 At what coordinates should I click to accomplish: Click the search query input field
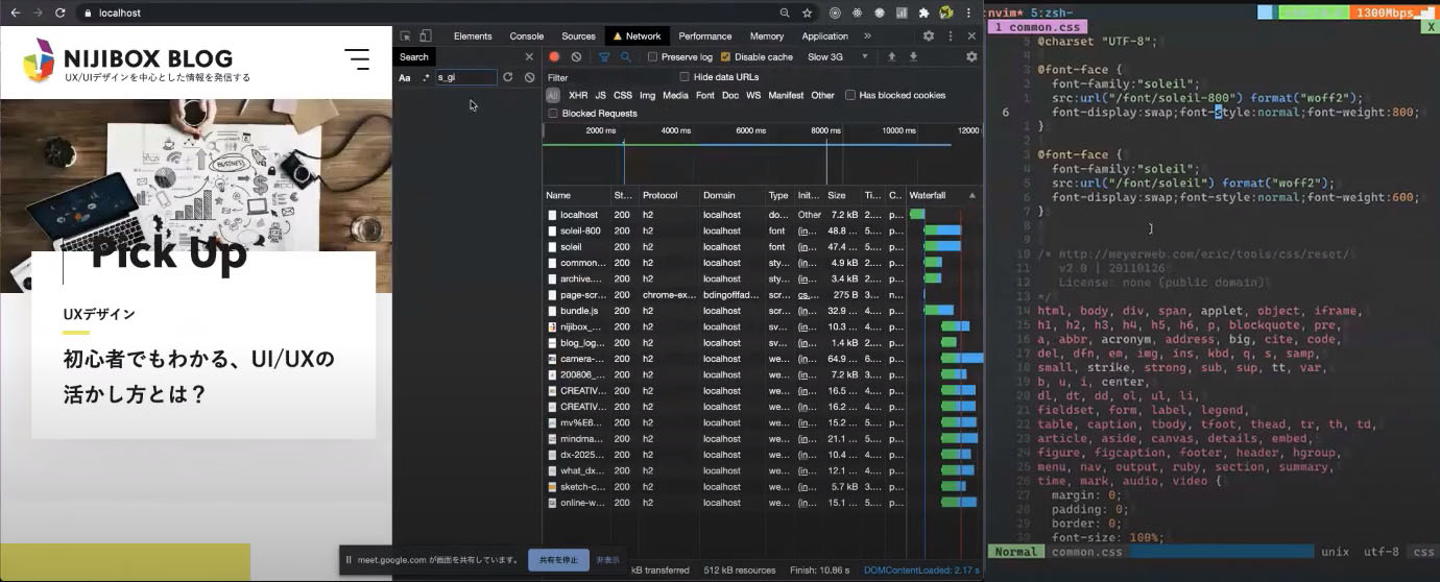(466, 77)
